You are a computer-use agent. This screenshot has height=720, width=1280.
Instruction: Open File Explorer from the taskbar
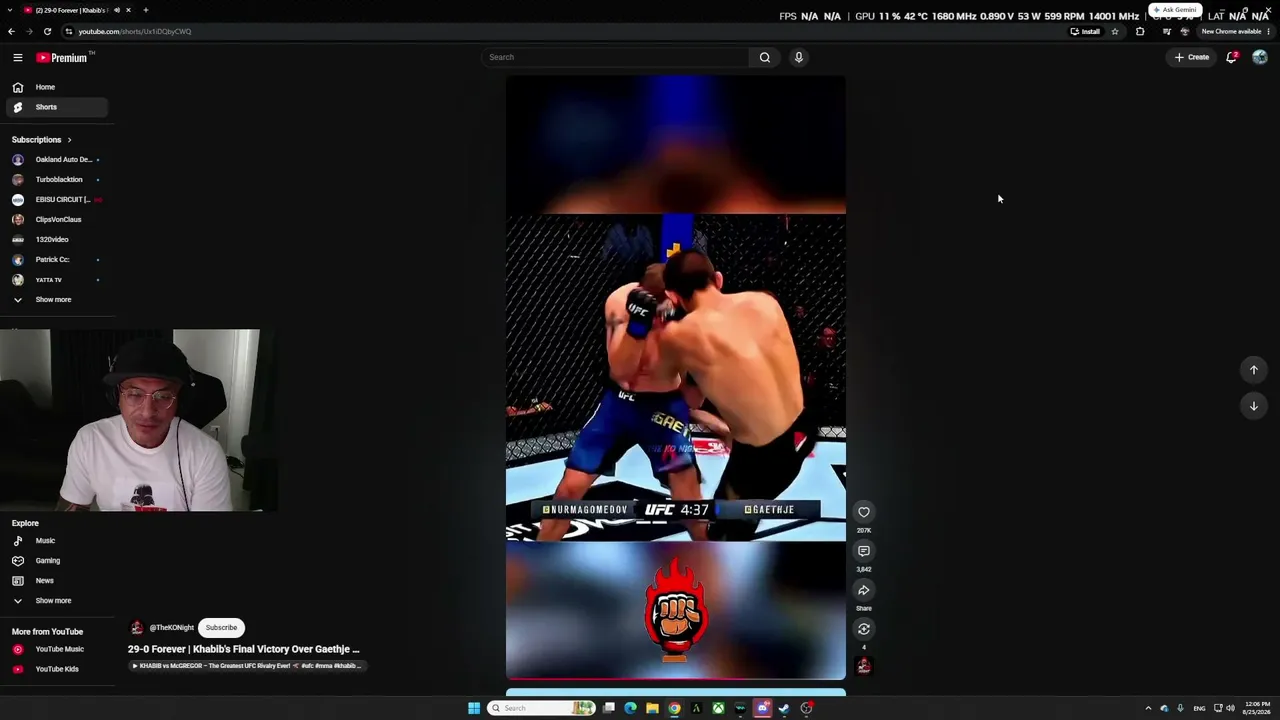click(x=652, y=708)
